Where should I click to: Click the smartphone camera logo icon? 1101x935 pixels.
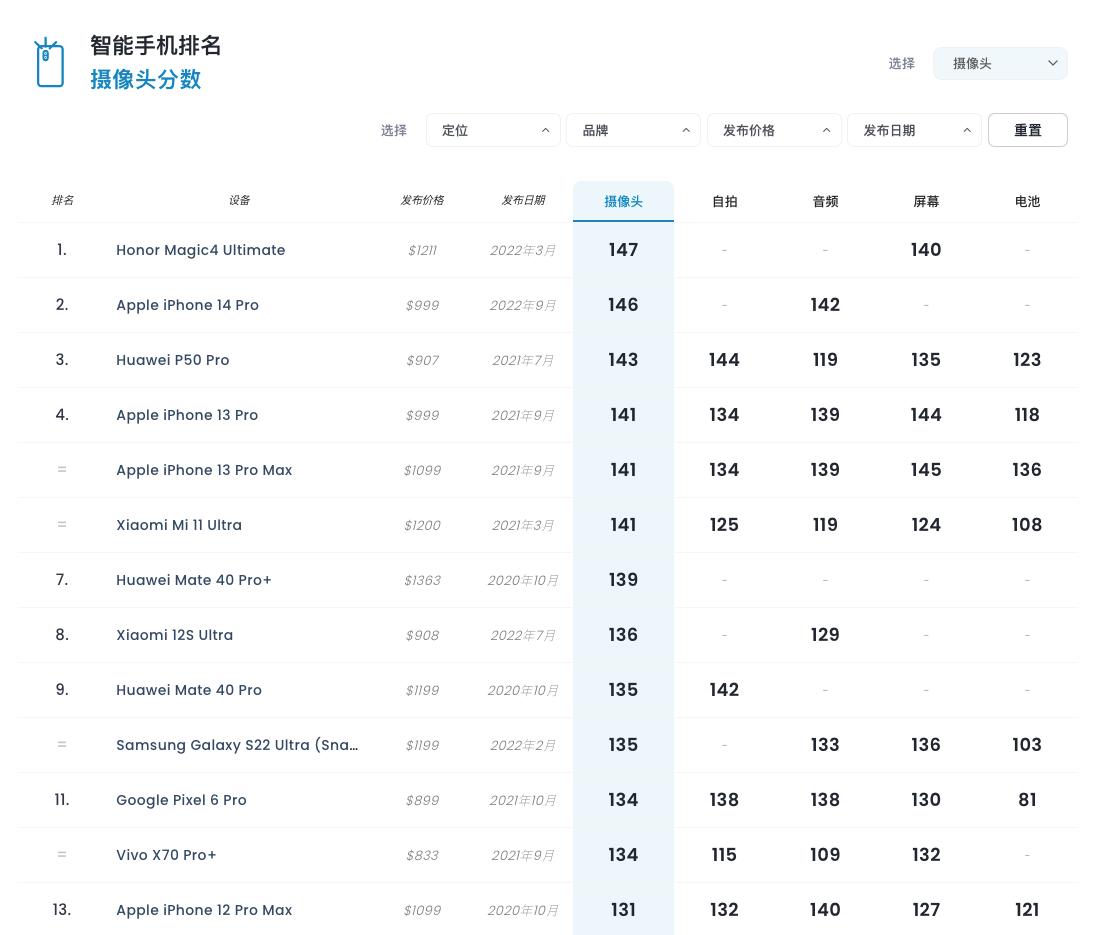point(49,63)
